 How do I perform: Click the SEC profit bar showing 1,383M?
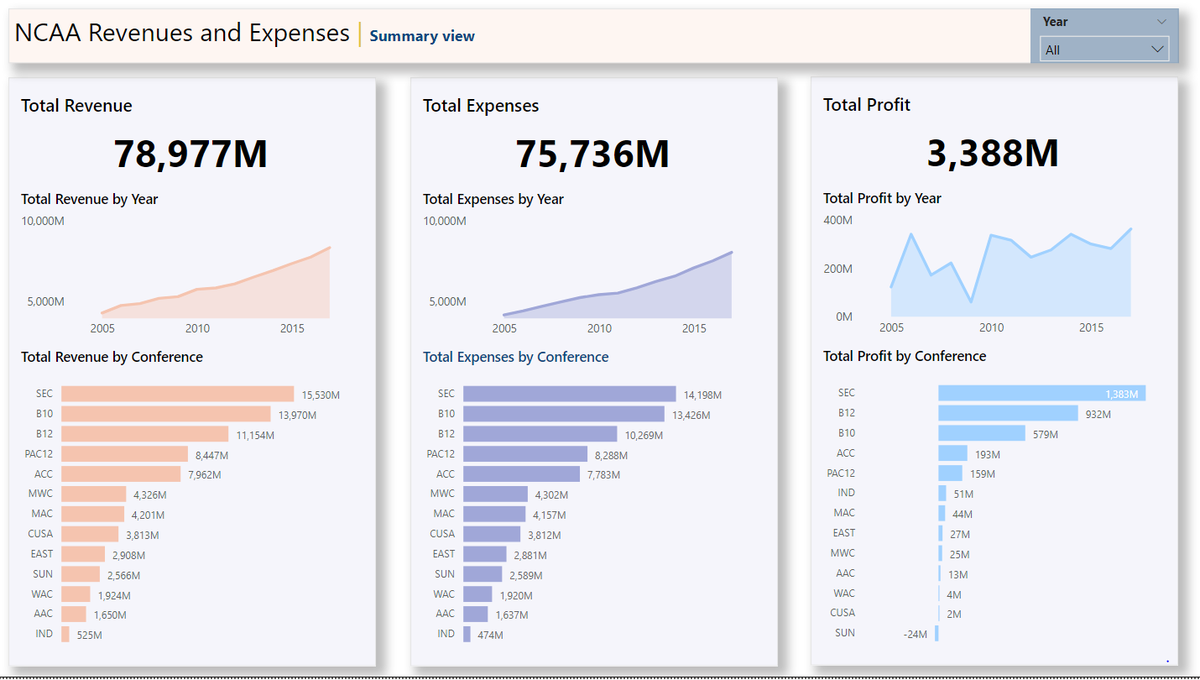(1040, 392)
